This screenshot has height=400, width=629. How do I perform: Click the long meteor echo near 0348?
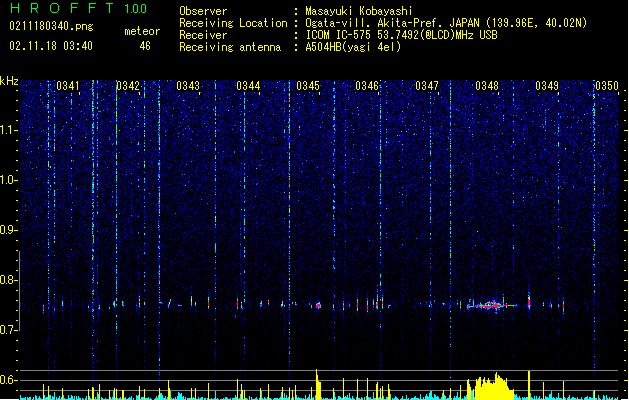pos(491,305)
